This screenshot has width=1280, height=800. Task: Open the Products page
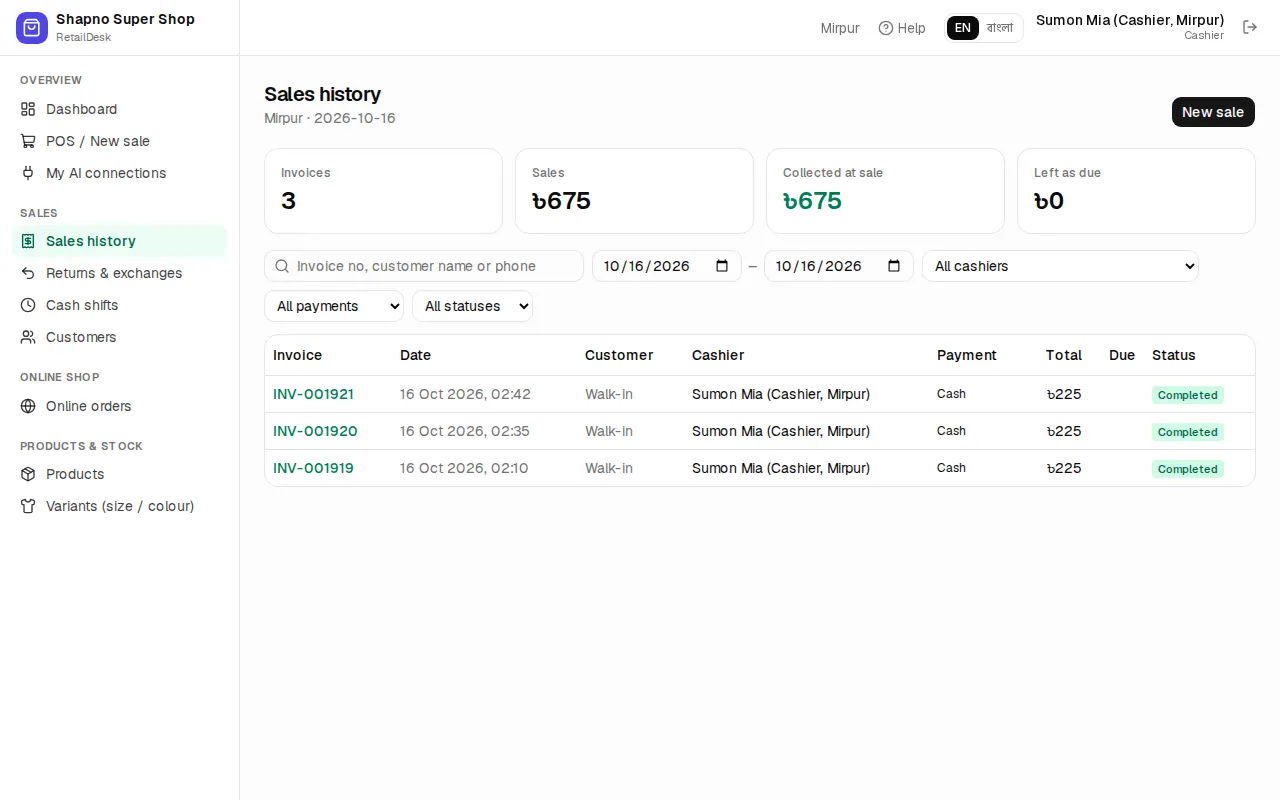click(120, 474)
